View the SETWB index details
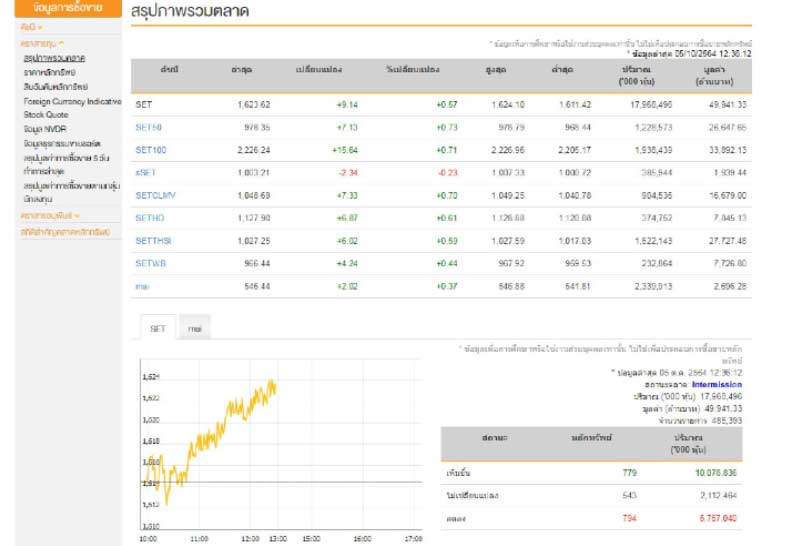 click(x=150, y=264)
